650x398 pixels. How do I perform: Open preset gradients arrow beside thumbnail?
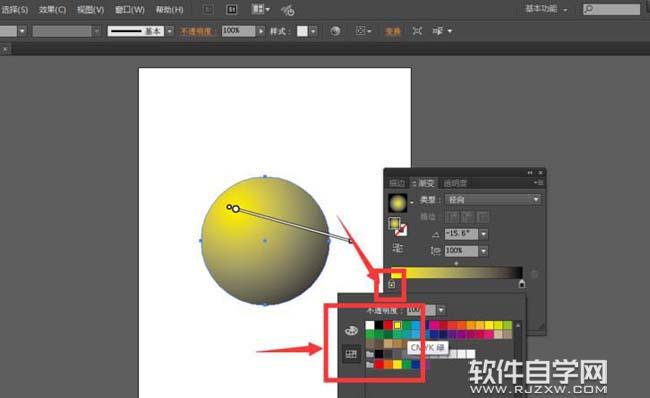coord(412,203)
